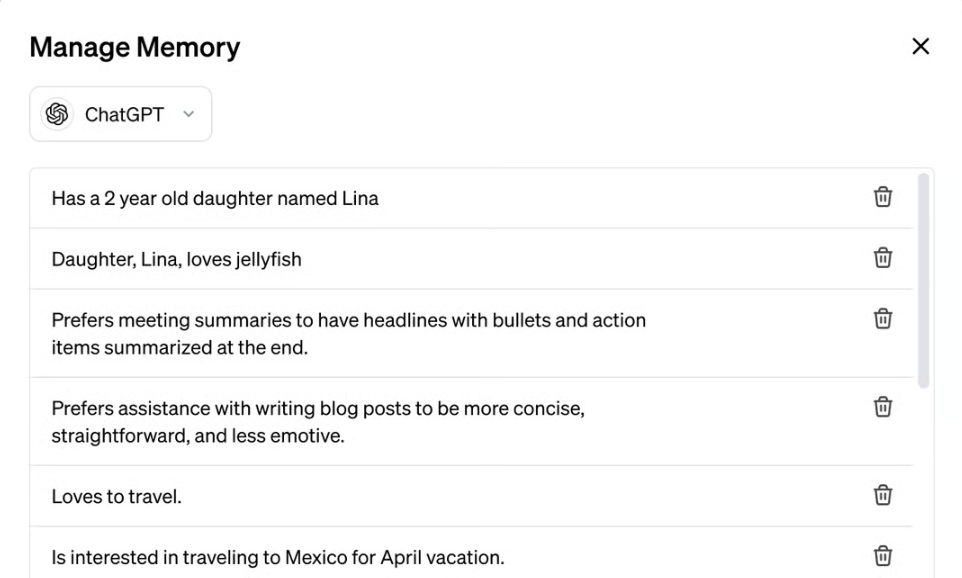Trash the 'Loves to travel' memory
962x578 pixels.
(x=882, y=495)
